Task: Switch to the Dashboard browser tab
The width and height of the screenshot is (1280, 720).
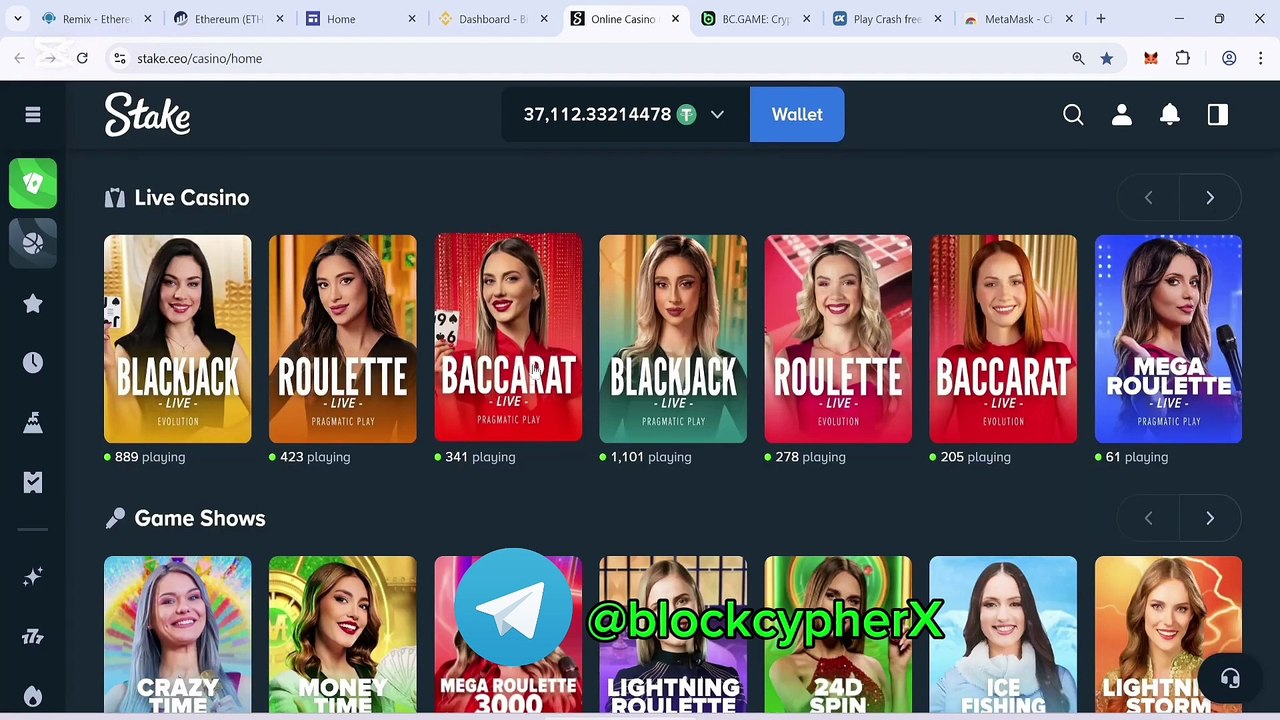Action: click(492, 19)
